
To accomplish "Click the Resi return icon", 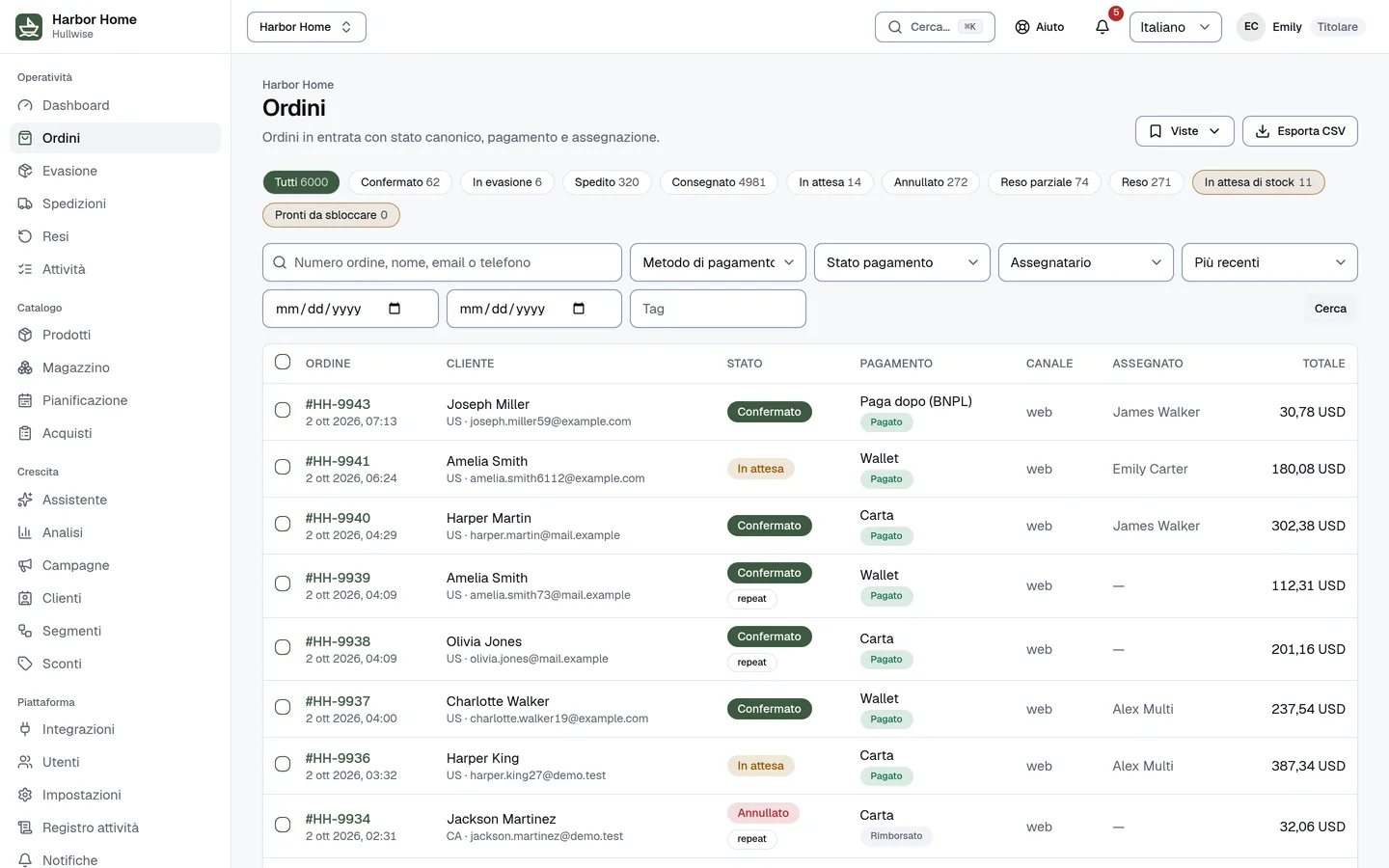I will [25, 236].
